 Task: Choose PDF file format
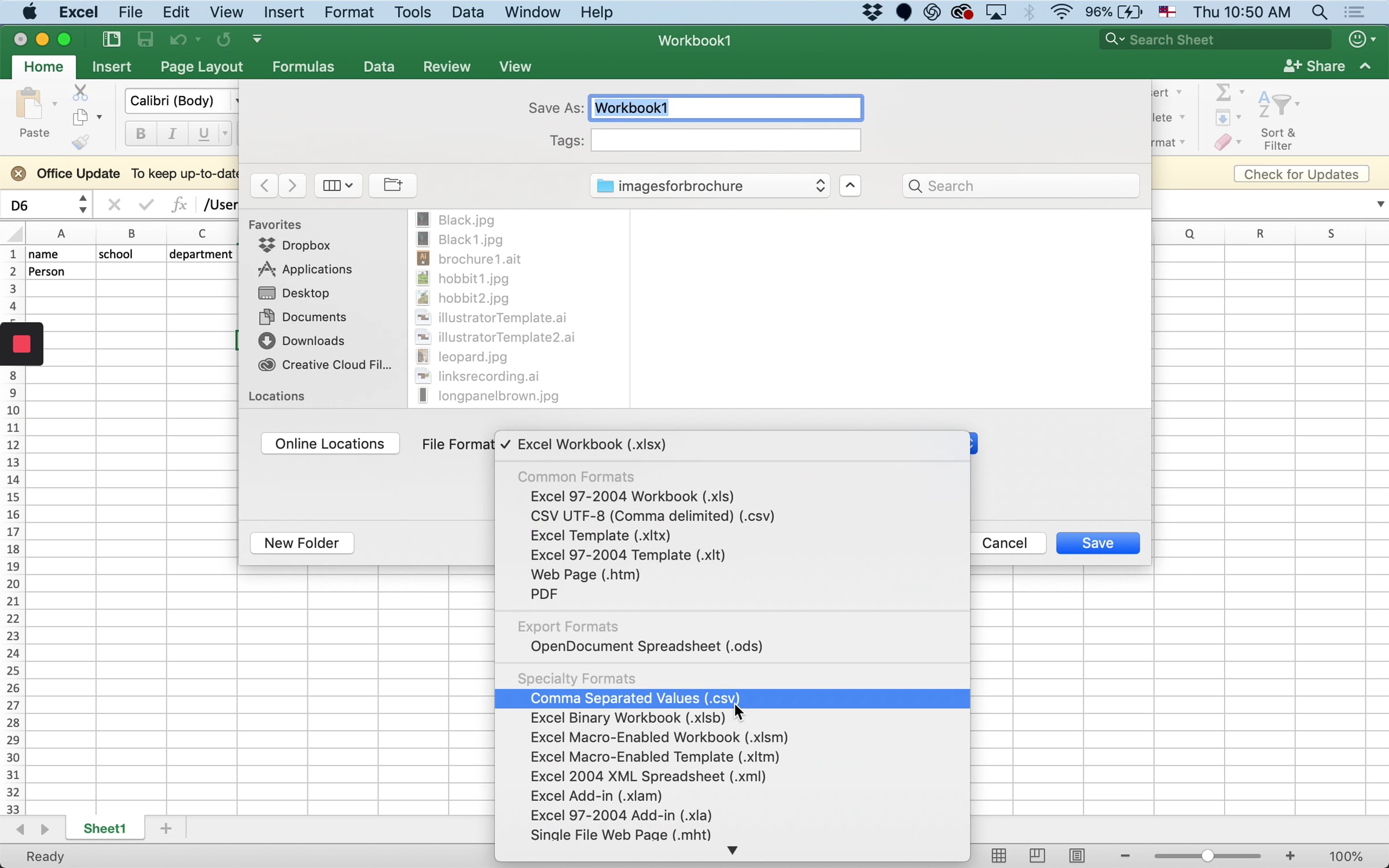click(x=732, y=594)
